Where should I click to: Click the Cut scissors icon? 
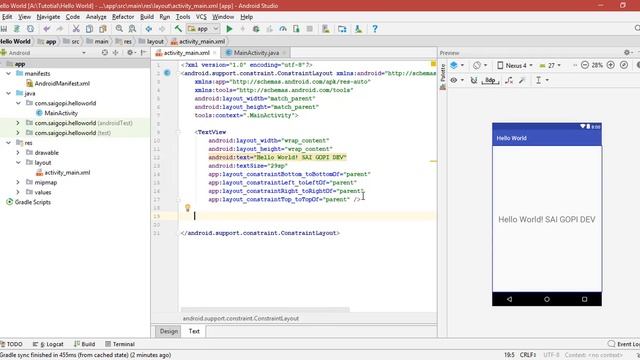point(76,29)
